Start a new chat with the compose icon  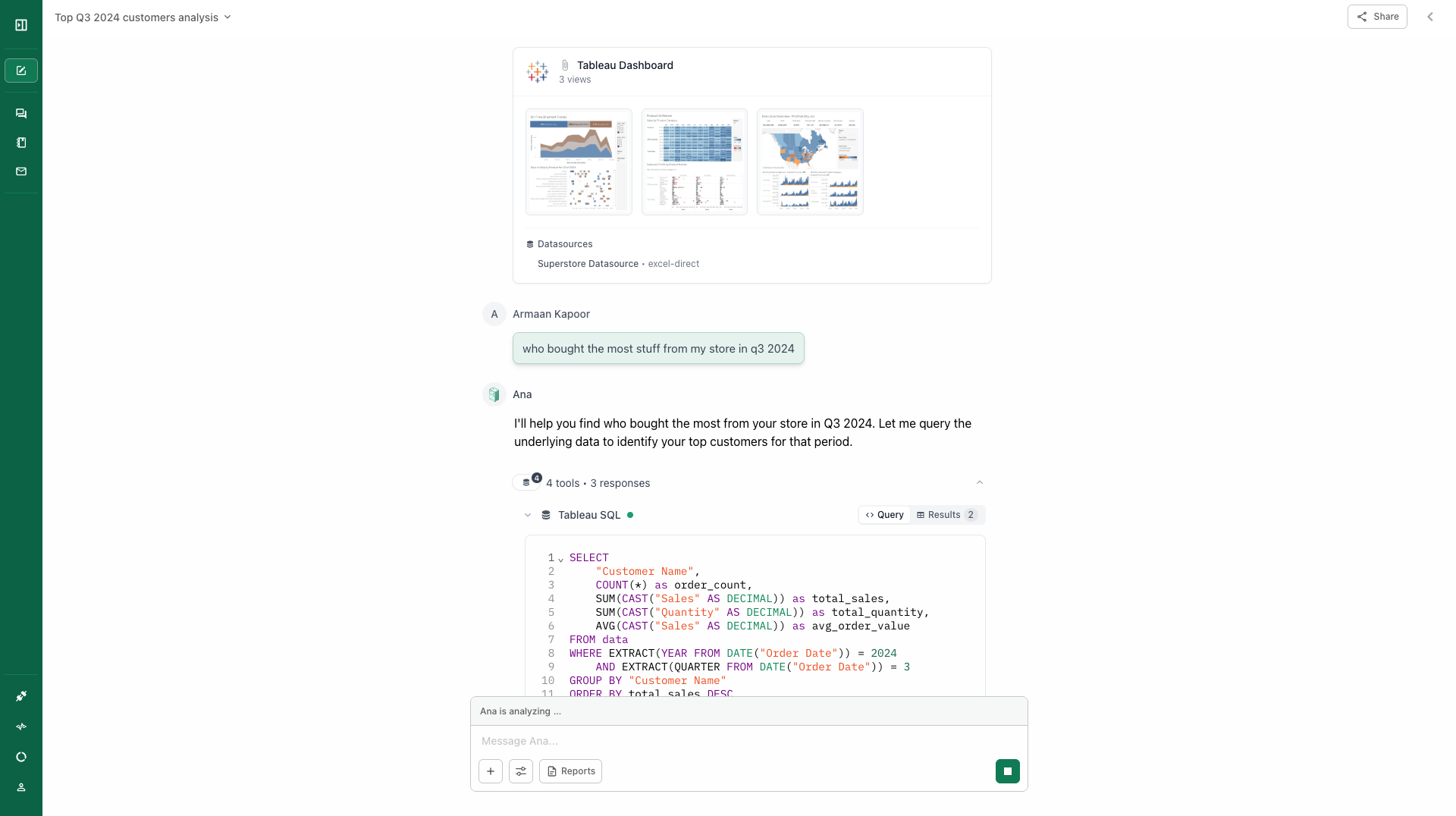(20, 70)
